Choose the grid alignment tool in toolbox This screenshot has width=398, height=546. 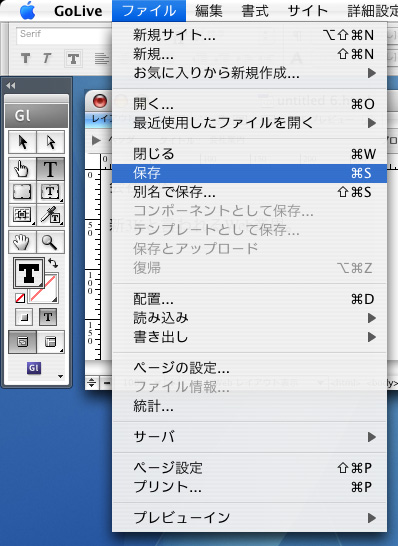[22, 215]
